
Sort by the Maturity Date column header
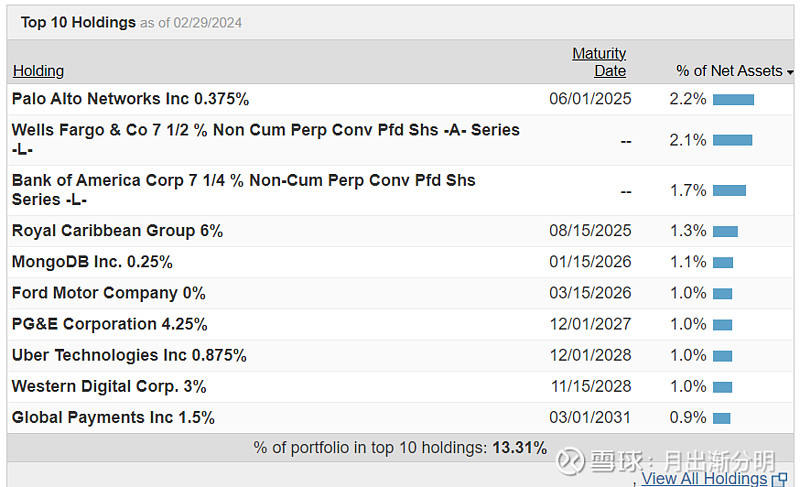(599, 62)
